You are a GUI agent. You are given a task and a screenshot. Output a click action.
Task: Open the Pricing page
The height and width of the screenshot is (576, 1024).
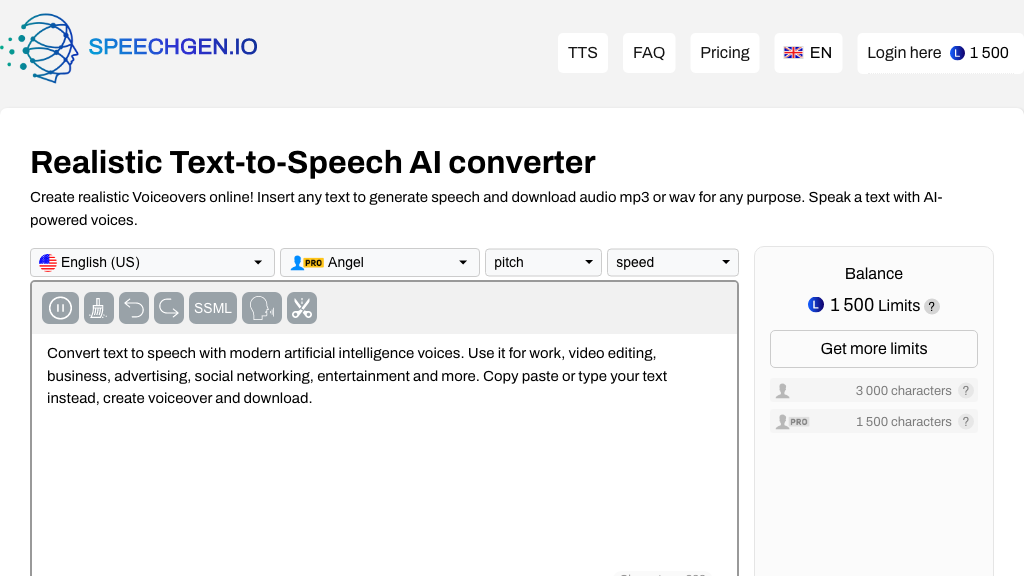pyautogui.click(x=724, y=52)
